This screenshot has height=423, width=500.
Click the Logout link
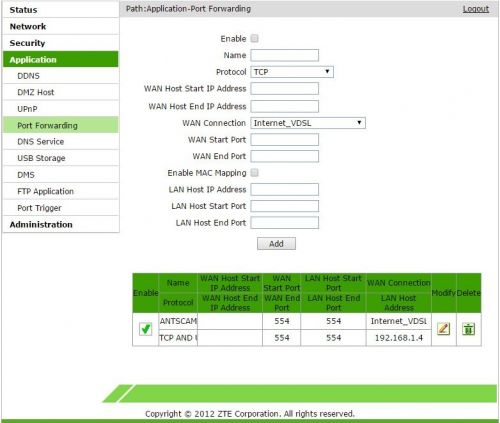pos(476,9)
